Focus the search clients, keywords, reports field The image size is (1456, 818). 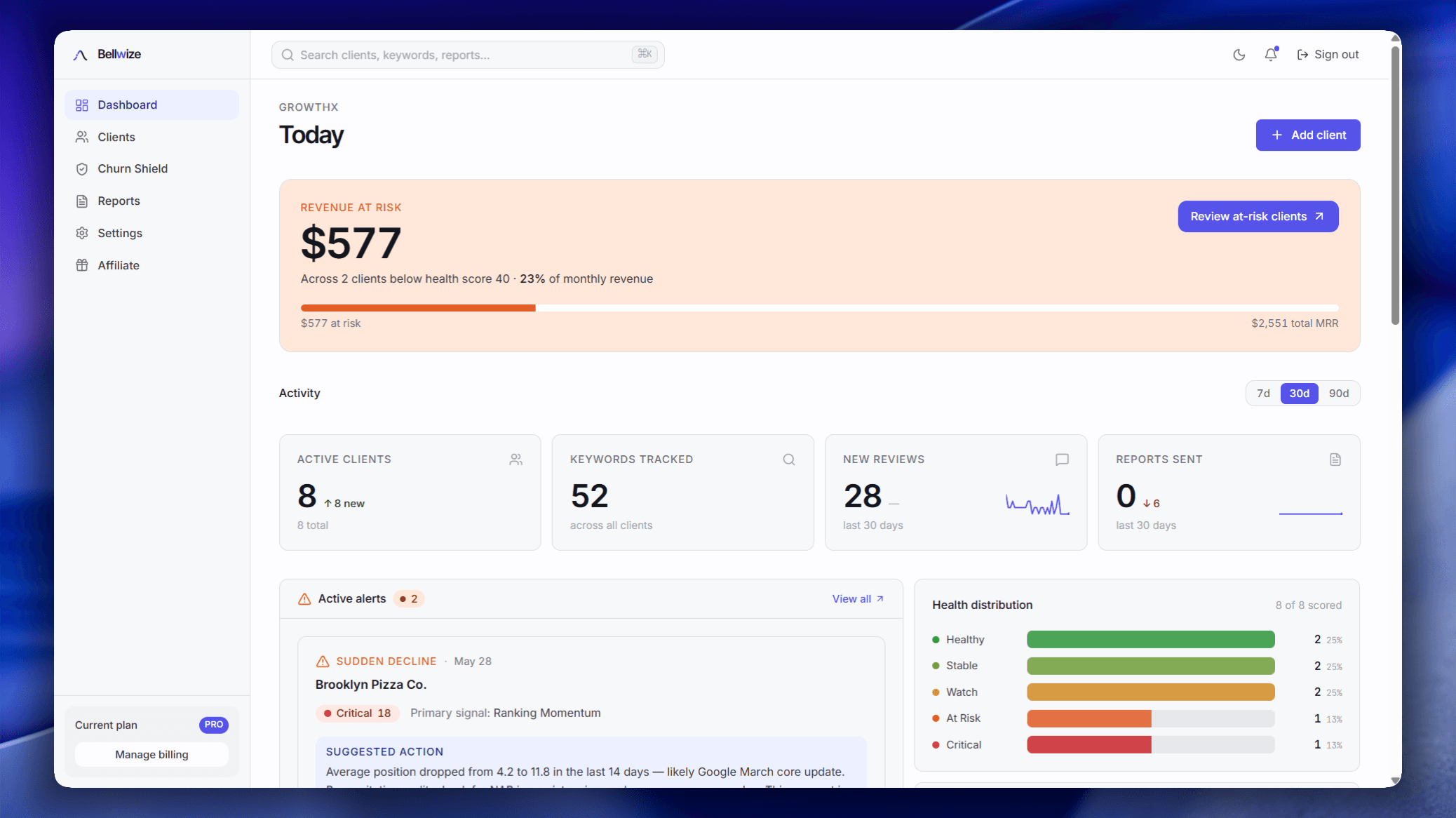pyautogui.click(x=468, y=55)
